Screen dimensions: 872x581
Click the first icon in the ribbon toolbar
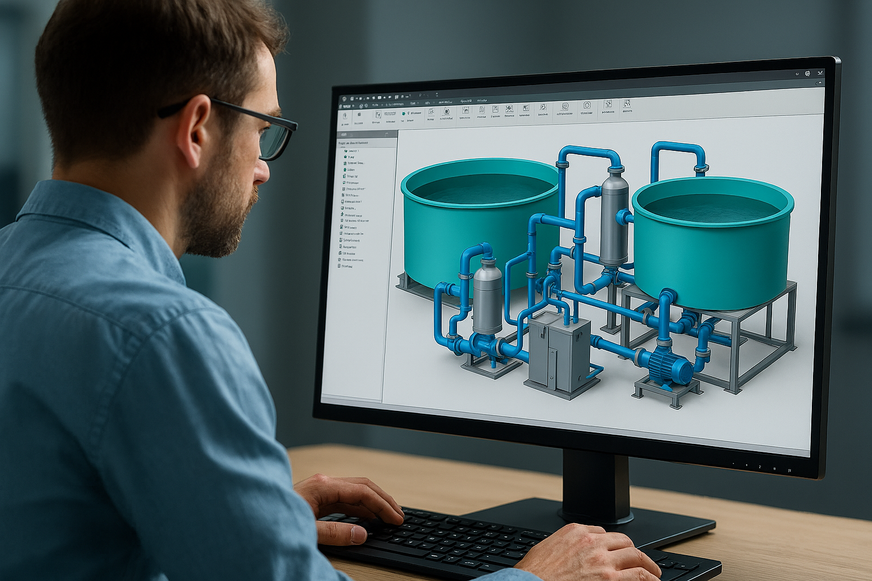(347, 115)
